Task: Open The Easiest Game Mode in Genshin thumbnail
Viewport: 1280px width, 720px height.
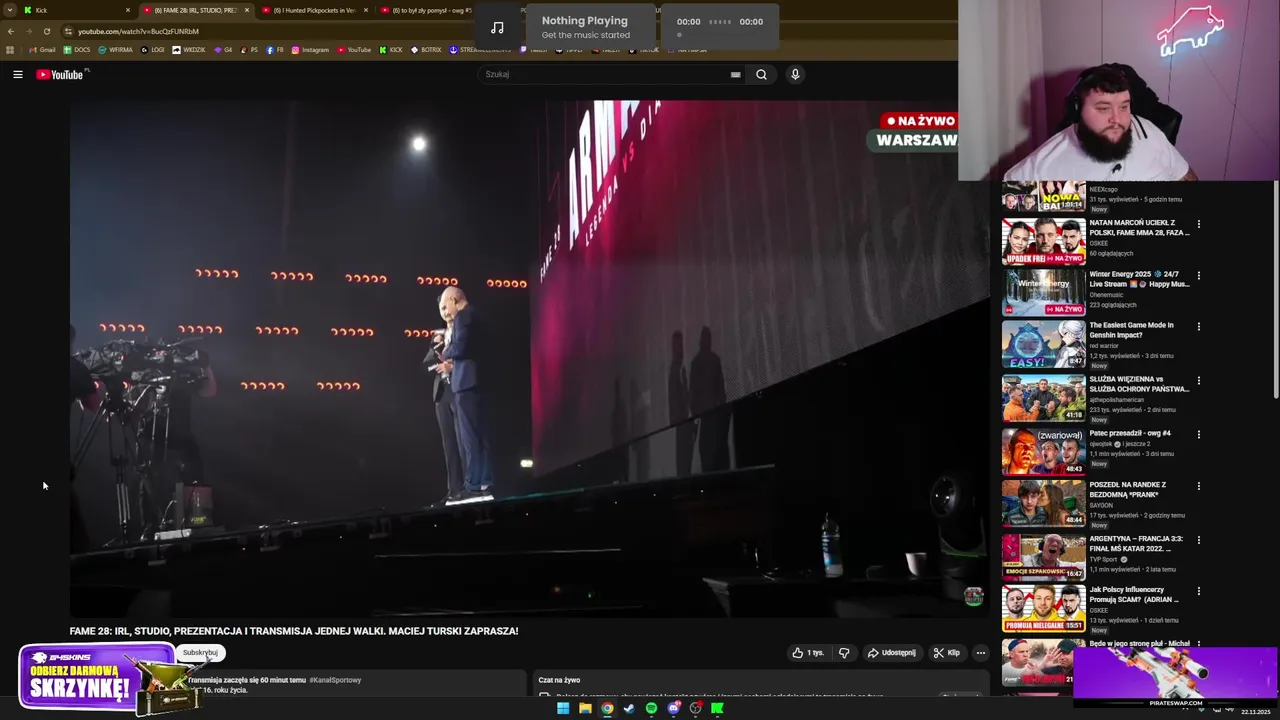Action: (x=1044, y=344)
